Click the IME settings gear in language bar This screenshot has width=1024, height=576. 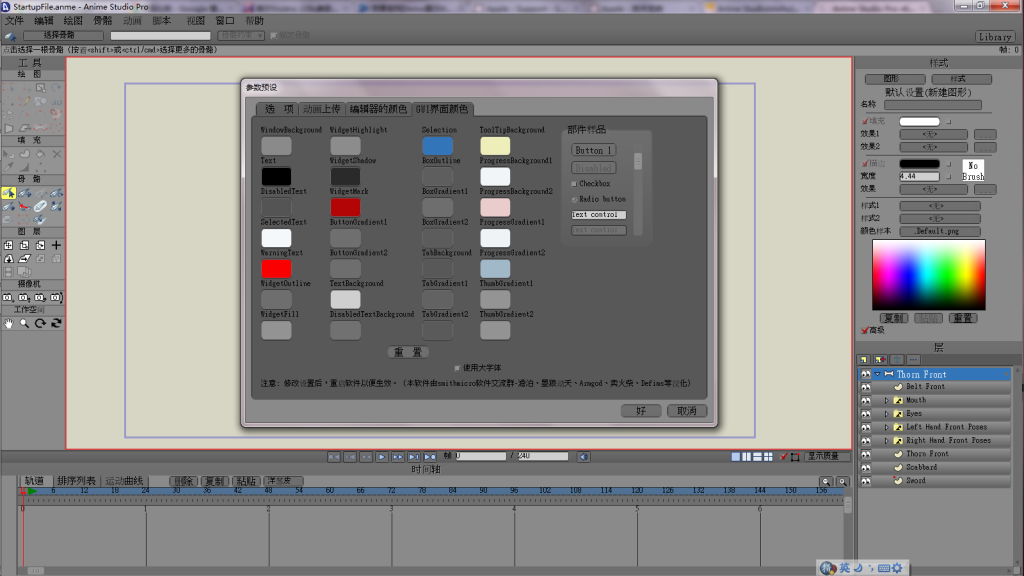[897, 568]
